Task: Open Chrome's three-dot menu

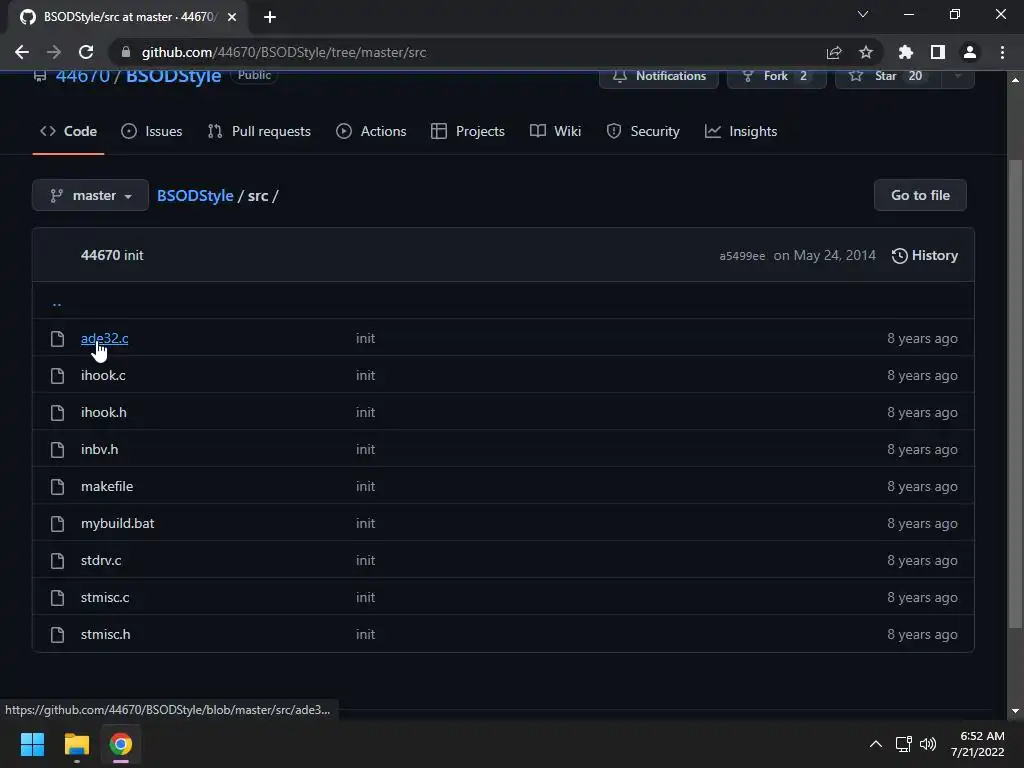Action: coord(1002,52)
